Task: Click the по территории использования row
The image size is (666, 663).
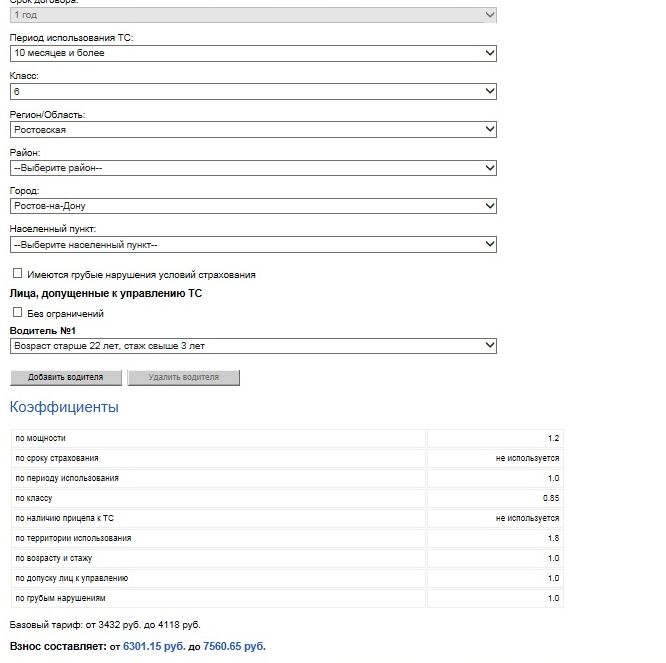Action: (287, 538)
